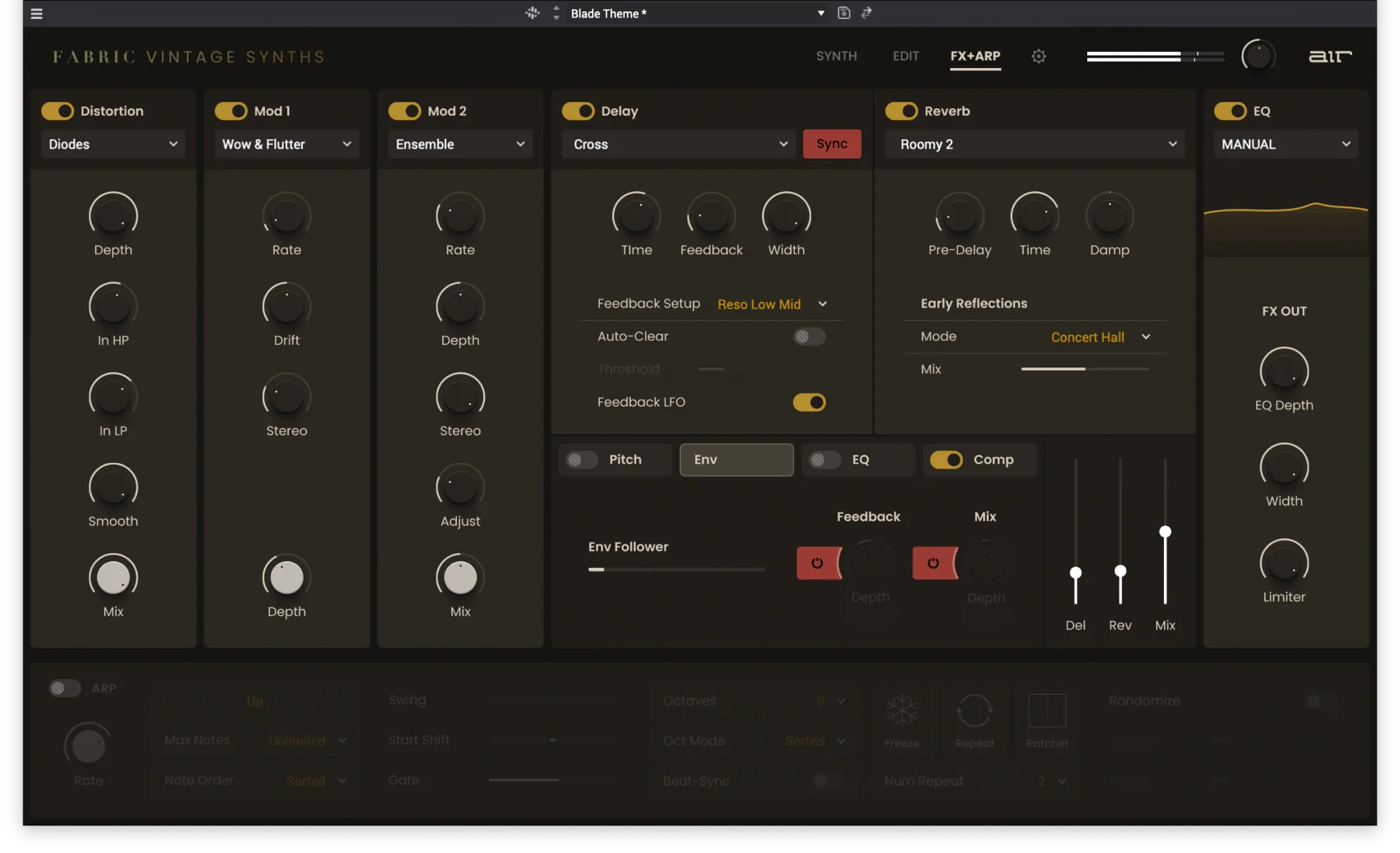Toggle the Mod 2 effect switch
Viewport: 1400px width, 853px height.
point(404,111)
